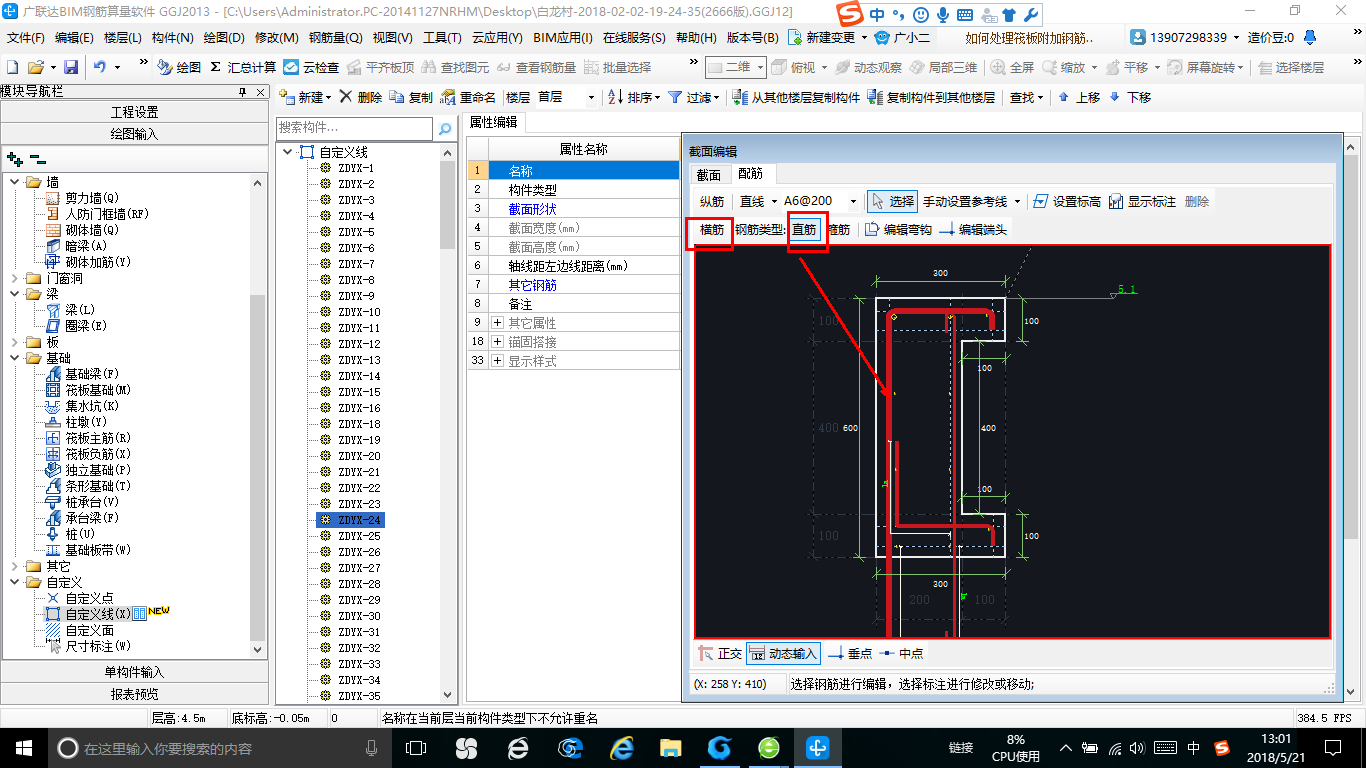Select 直筋 rebar type
Screen dimensions: 1366x768
[x=804, y=229]
